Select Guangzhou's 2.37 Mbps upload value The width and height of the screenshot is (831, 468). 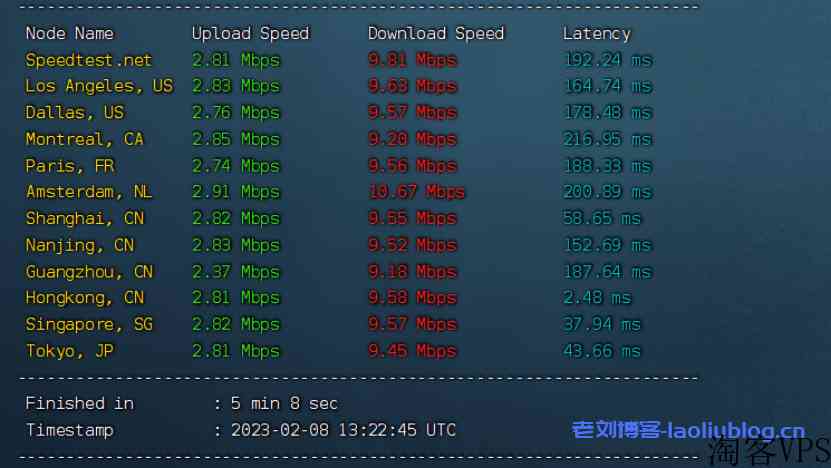[235, 271]
